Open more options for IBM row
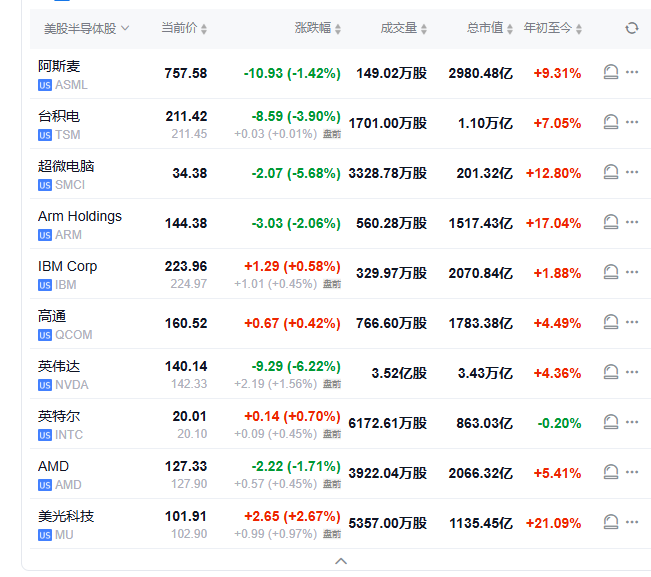This screenshot has width=651, height=577. coord(632,272)
